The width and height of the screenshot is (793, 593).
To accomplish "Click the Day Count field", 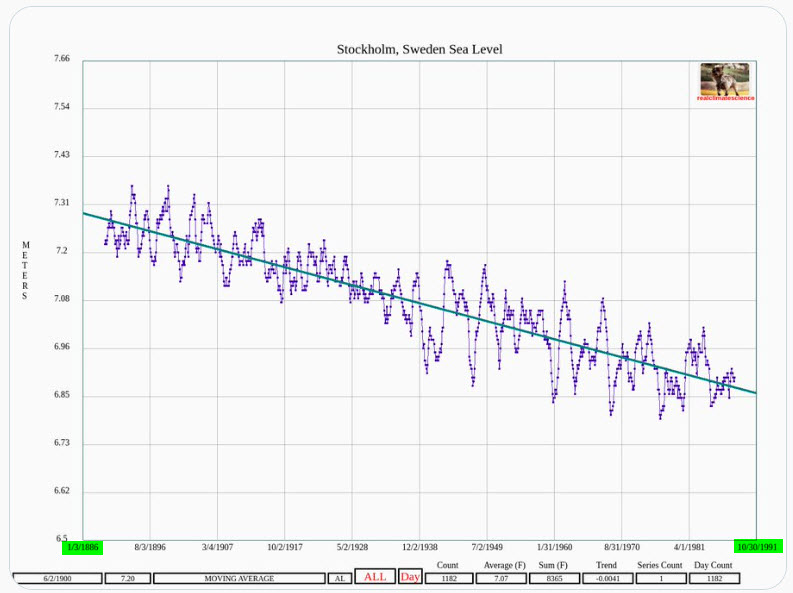I will pyautogui.click(x=714, y=578).
